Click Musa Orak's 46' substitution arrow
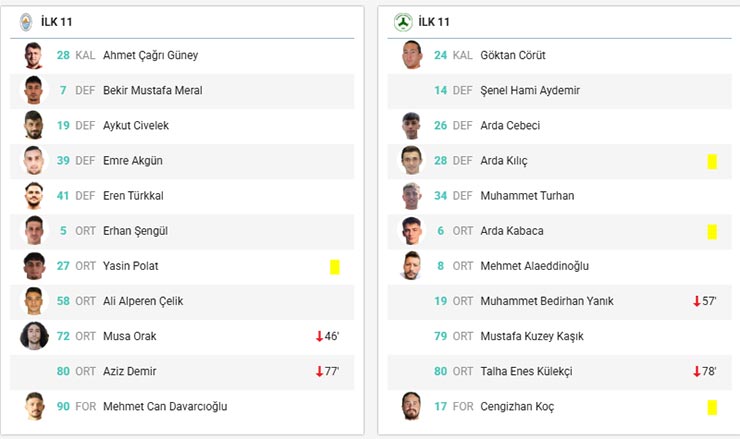740x439 pixels. point(319,336)
